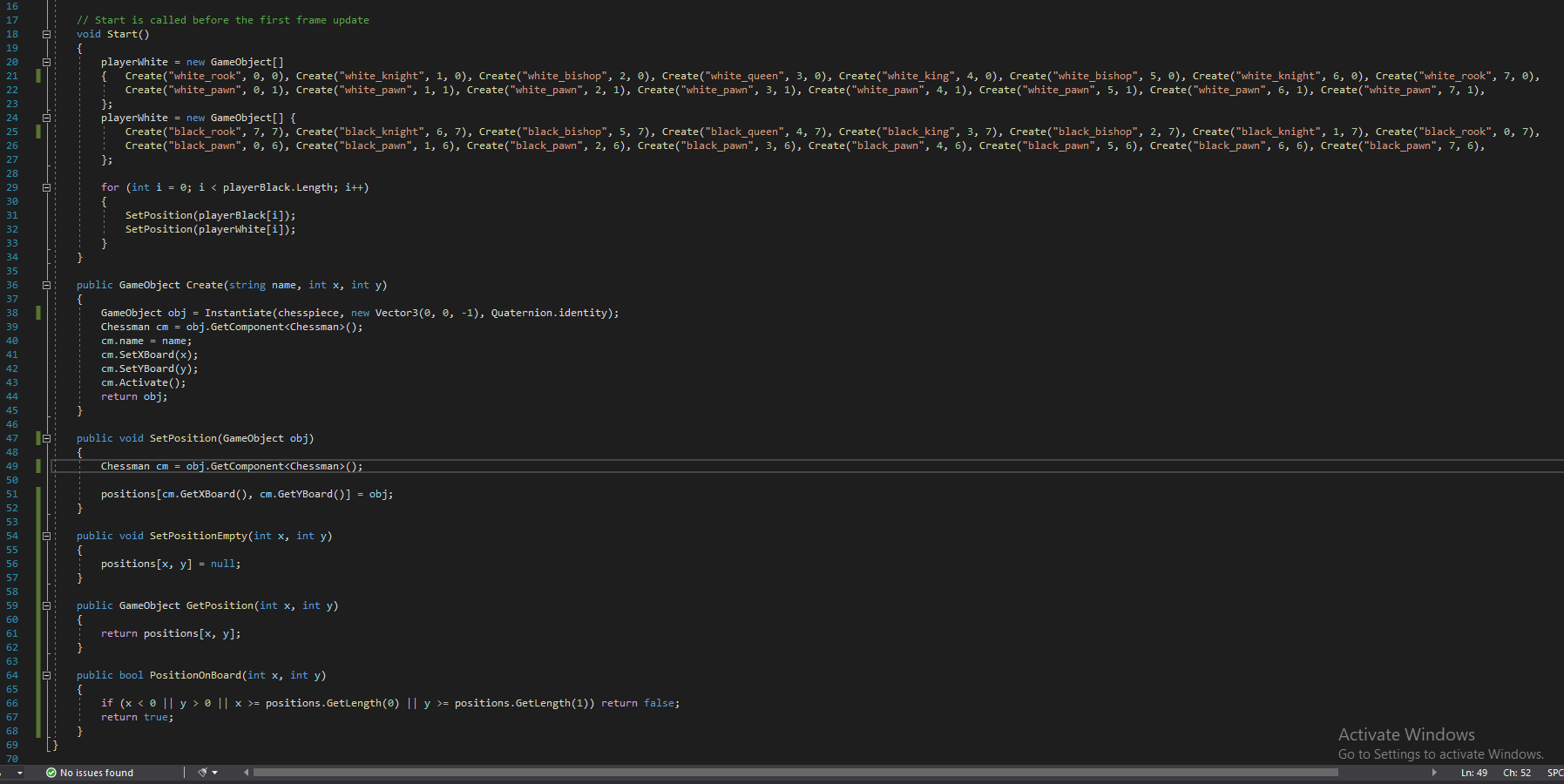Click the code cleanup brush icon

click(x=202, y=773)
